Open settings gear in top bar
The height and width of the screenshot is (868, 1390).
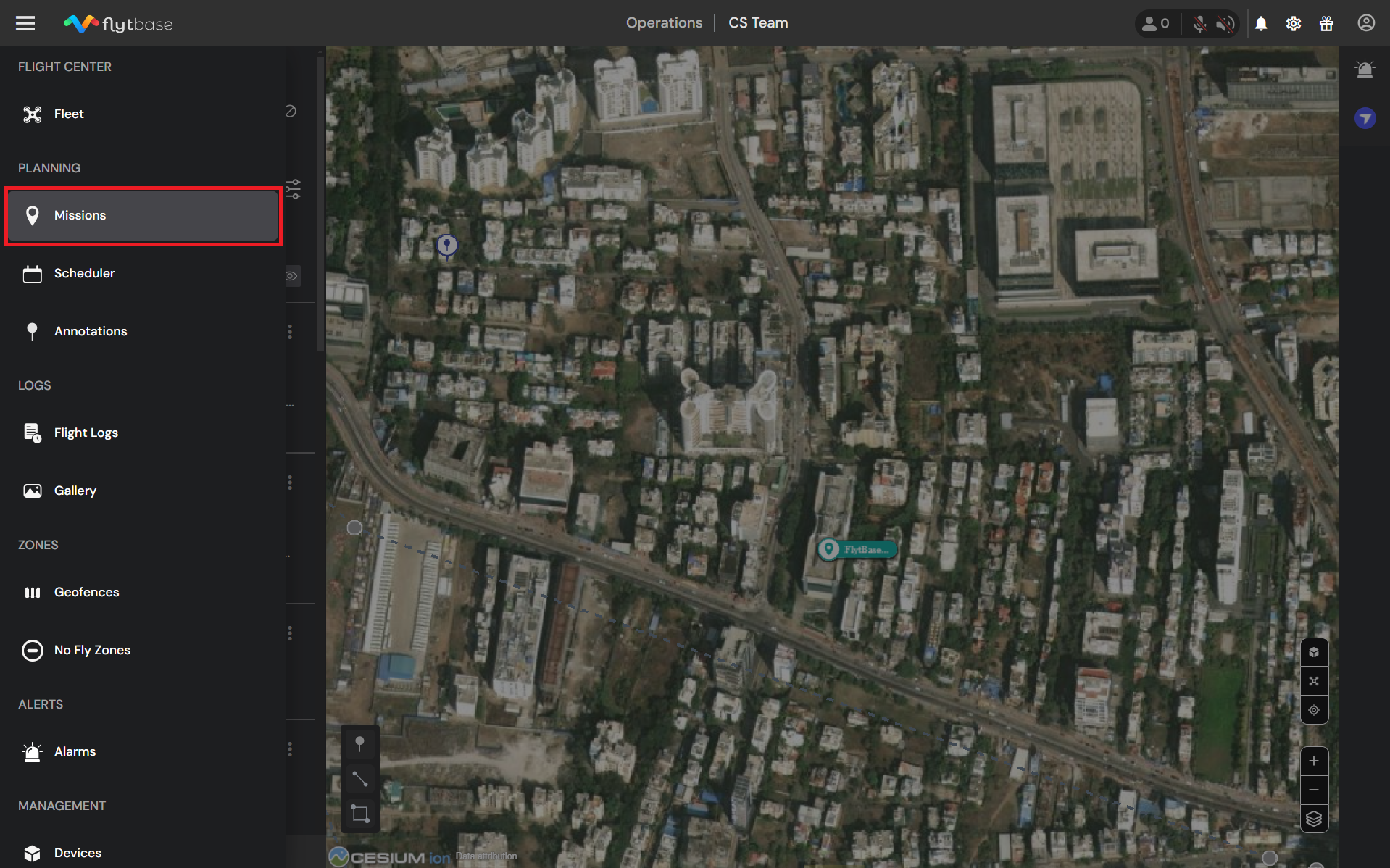pyautogui.click(x=1294, y=23)
